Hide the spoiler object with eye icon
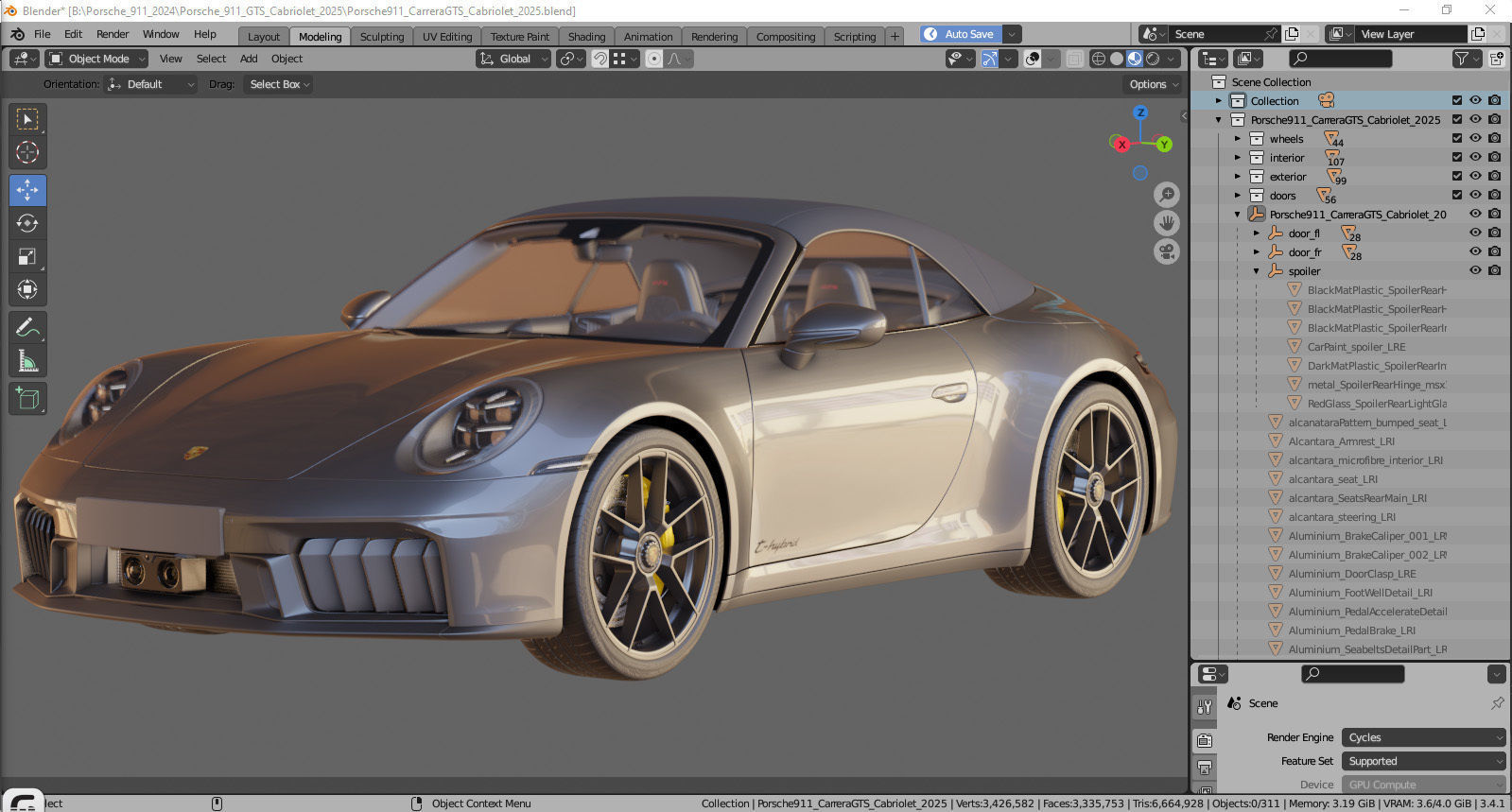This screenshot has width=1512, height=812. (x=1475, y=270)
